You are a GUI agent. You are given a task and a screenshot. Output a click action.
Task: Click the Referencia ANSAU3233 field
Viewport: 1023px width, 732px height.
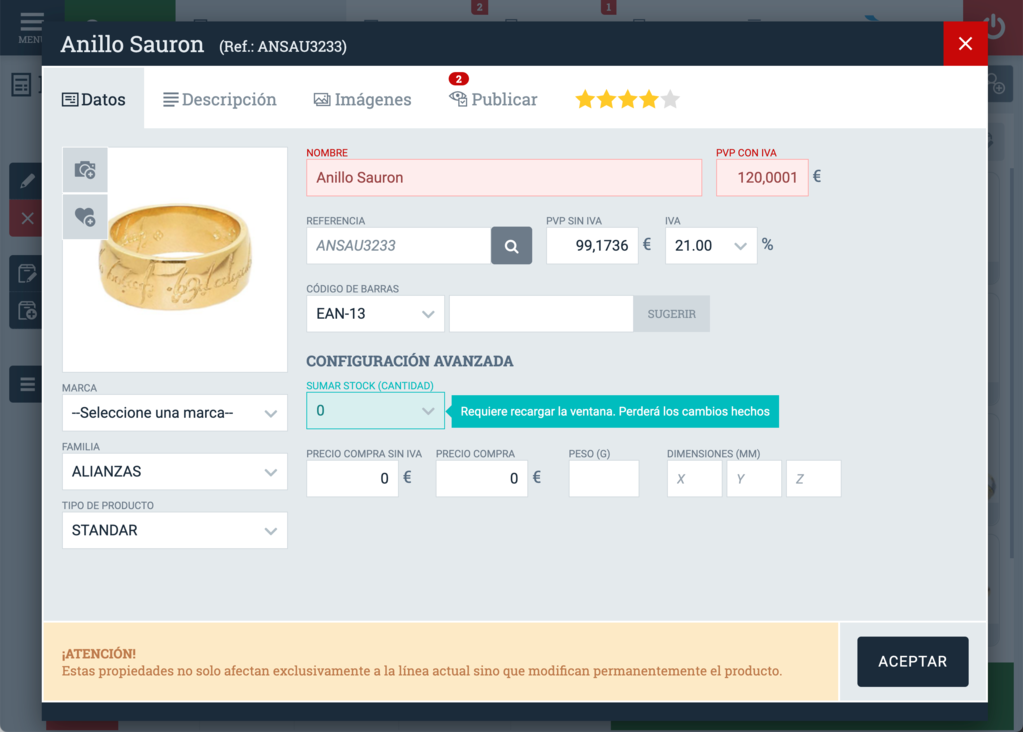(x=399, y=246)
